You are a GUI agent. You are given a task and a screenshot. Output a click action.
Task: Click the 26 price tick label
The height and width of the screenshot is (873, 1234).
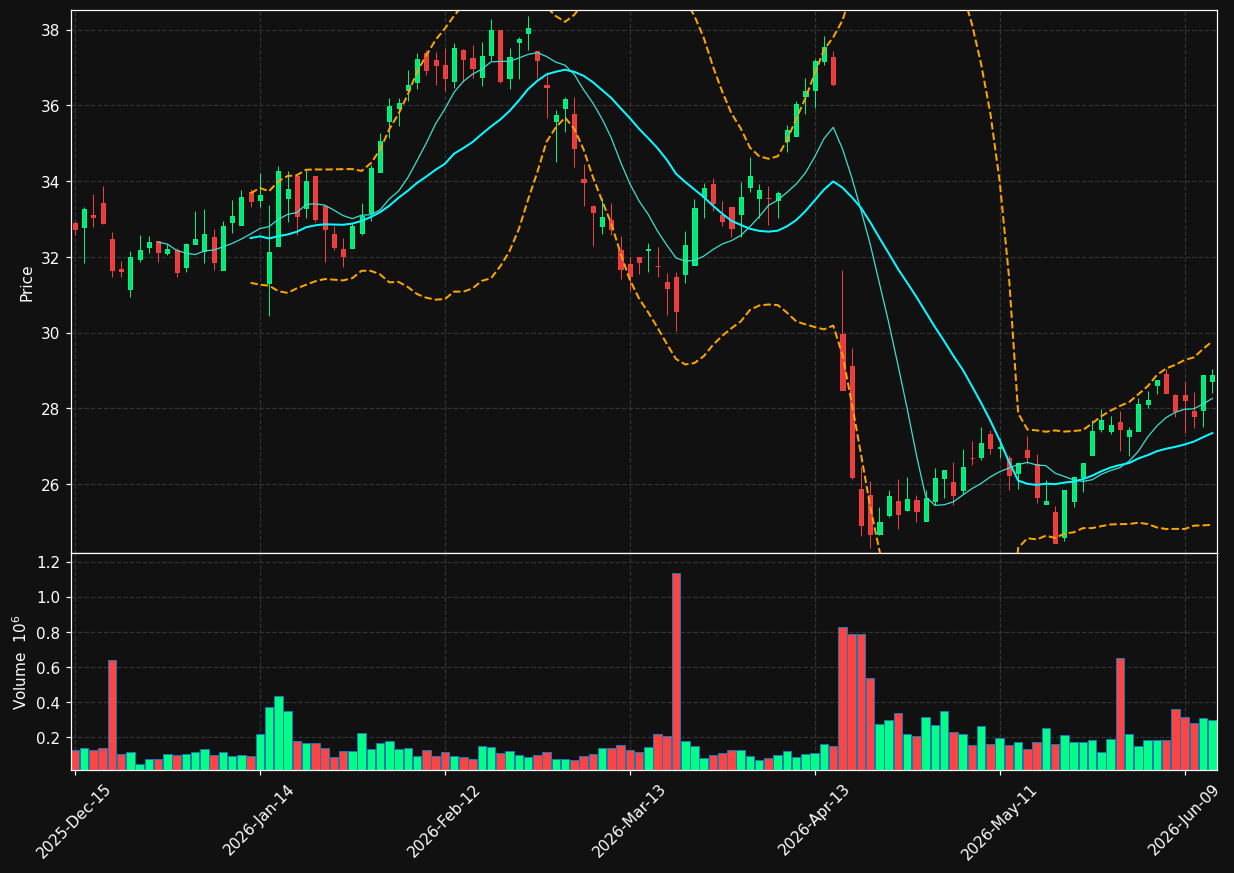click(x=52, y=485)
